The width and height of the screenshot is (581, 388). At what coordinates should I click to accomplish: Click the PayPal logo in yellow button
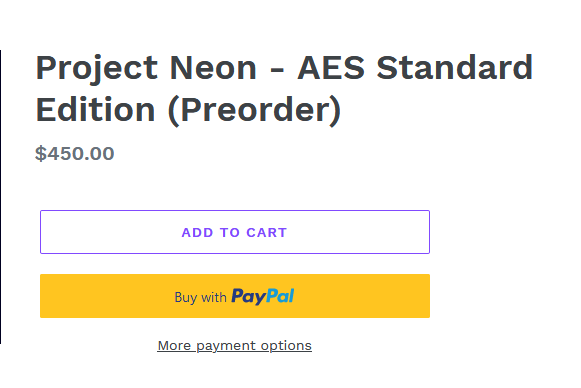(262, 296)
